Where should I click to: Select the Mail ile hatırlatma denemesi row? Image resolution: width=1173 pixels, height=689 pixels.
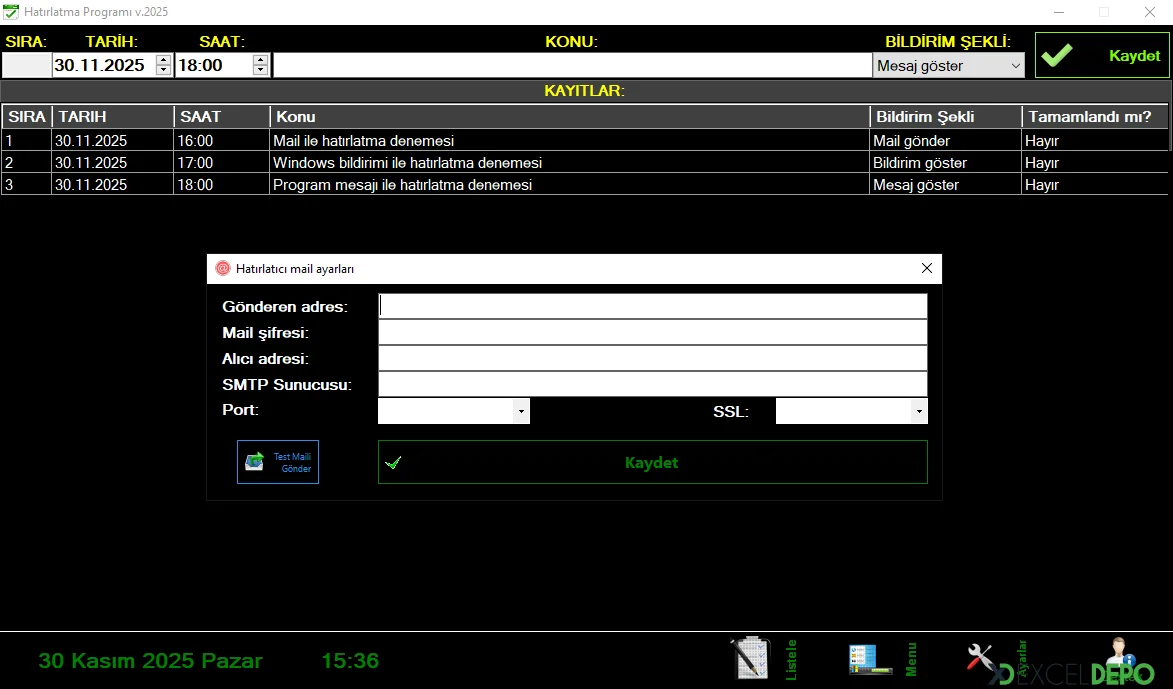click(570, 141)
